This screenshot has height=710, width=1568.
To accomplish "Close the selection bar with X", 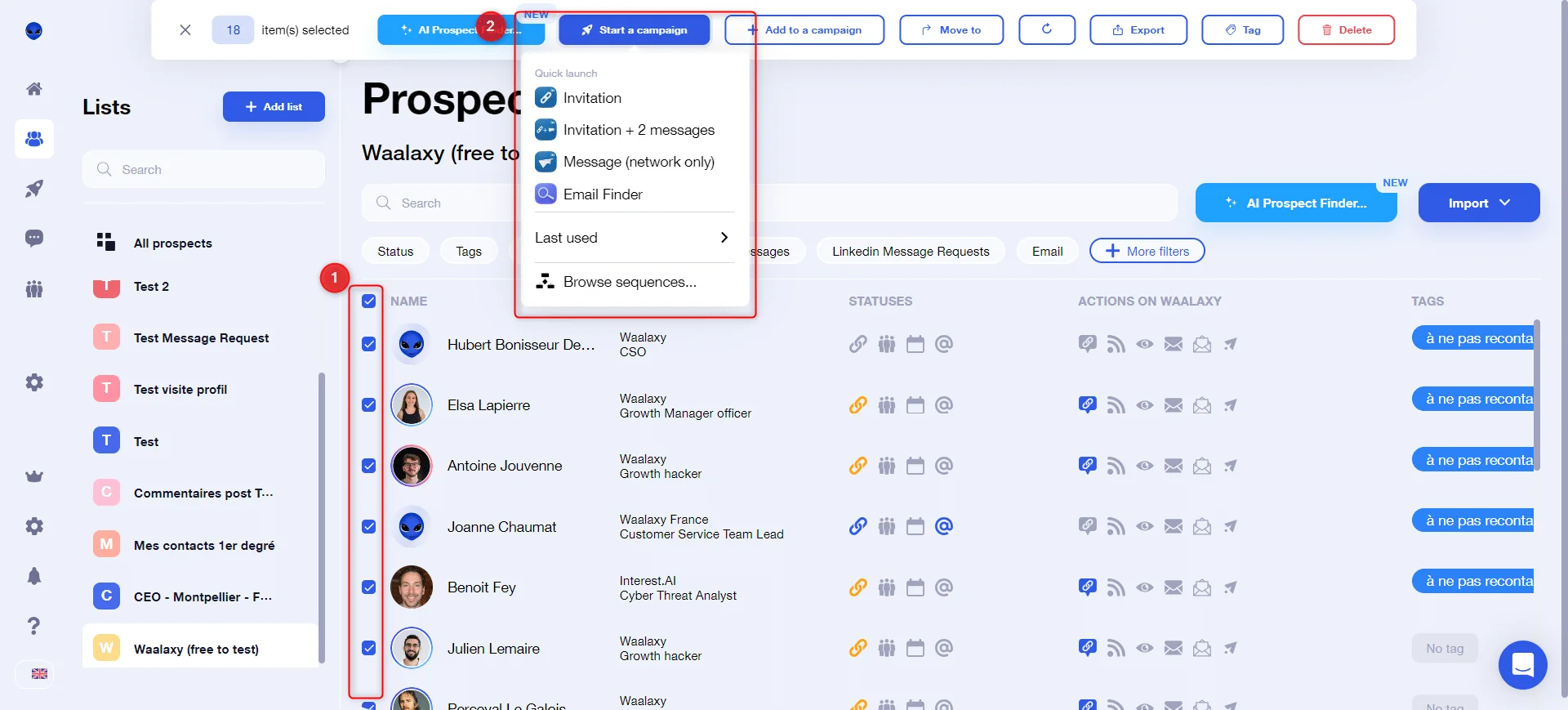I will 185,30.
